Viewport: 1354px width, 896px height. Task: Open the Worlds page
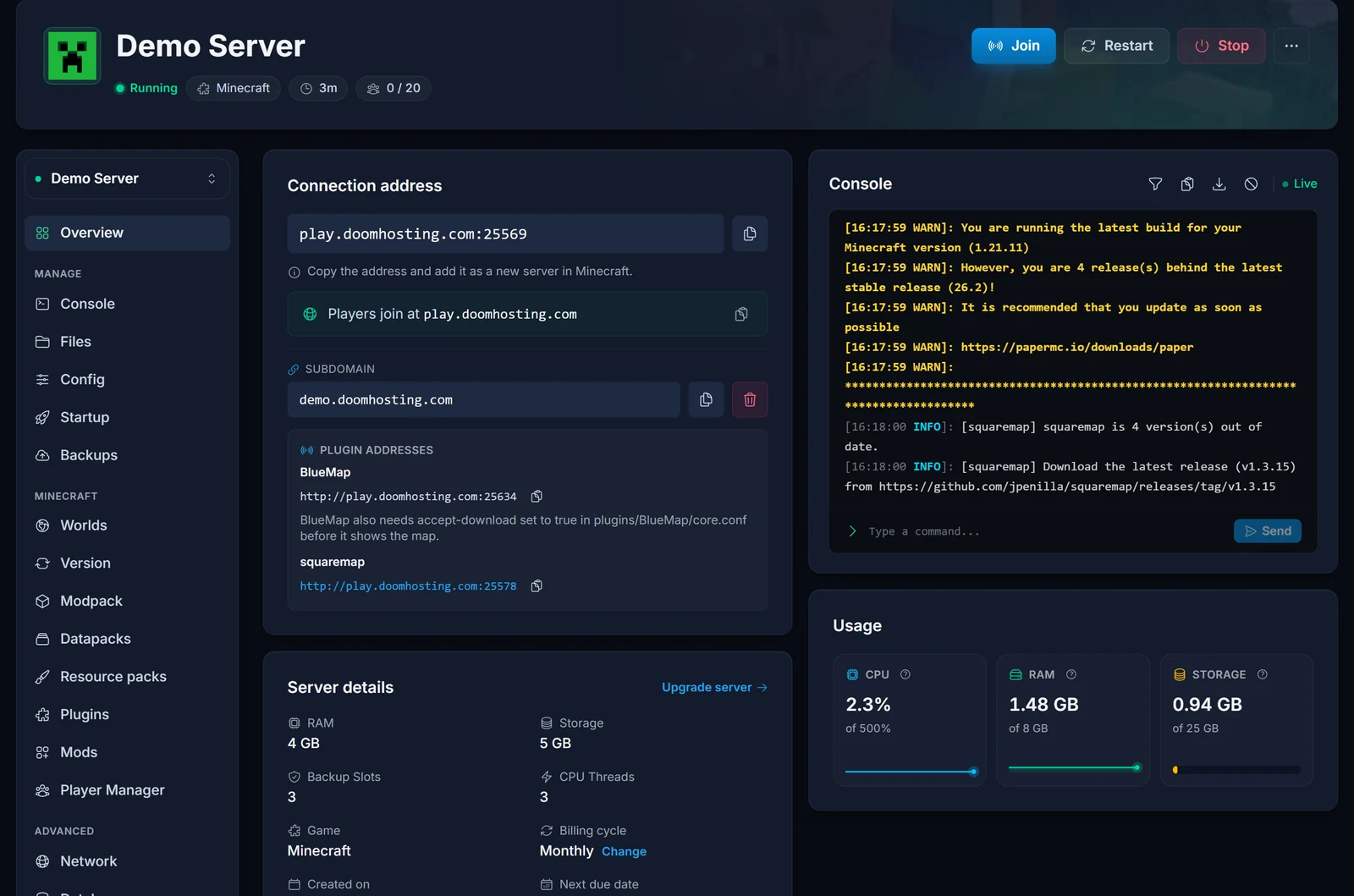[127, 525]
